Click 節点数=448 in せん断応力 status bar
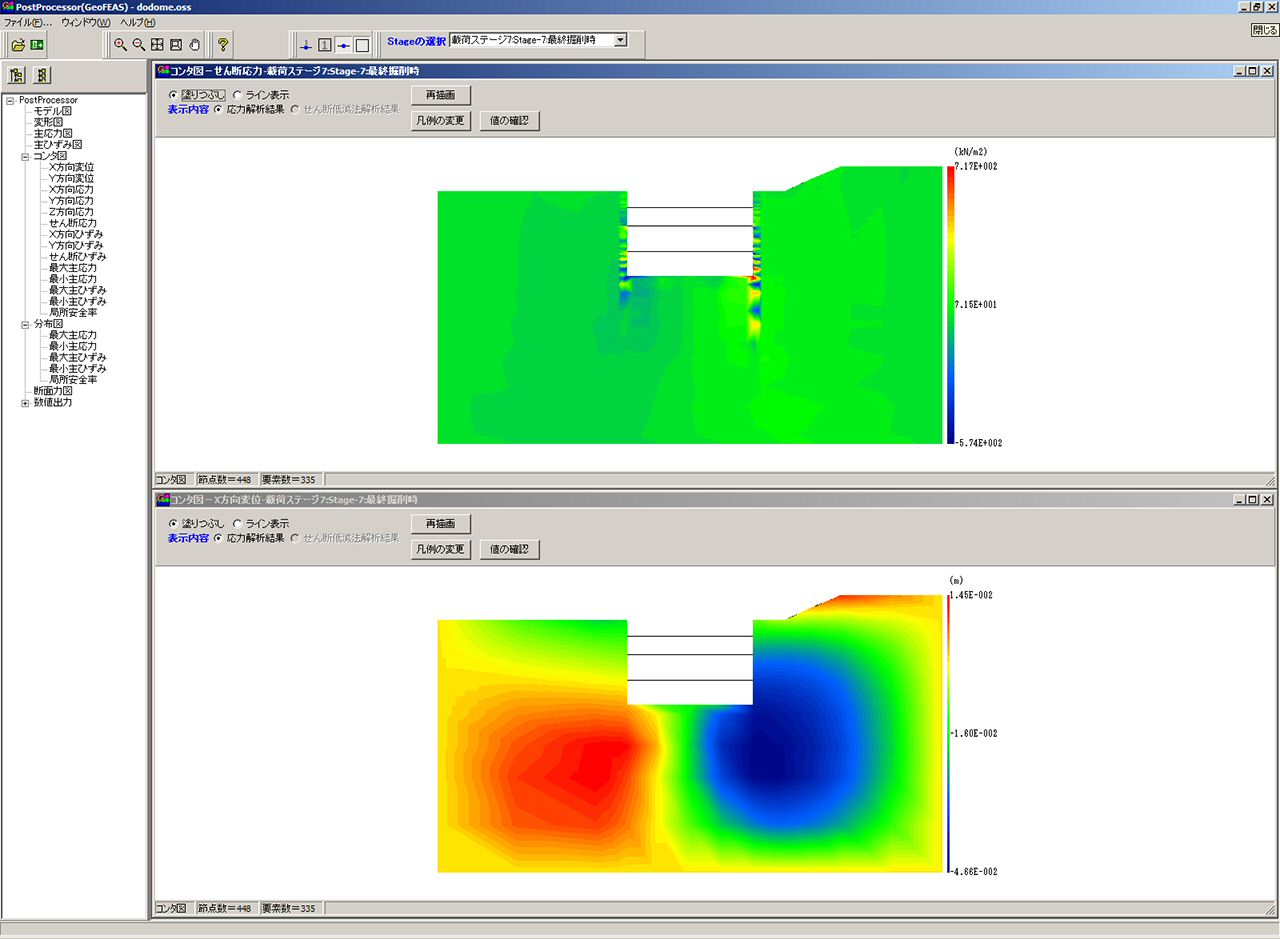This screenshot has width=1280, height=939. (x=225, y=480)
